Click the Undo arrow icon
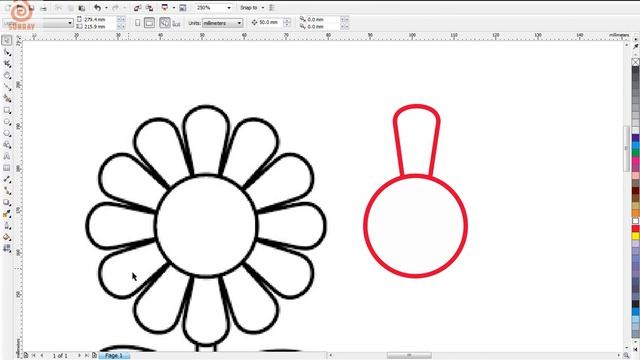The image size is (640, 360). coord(98,7)
